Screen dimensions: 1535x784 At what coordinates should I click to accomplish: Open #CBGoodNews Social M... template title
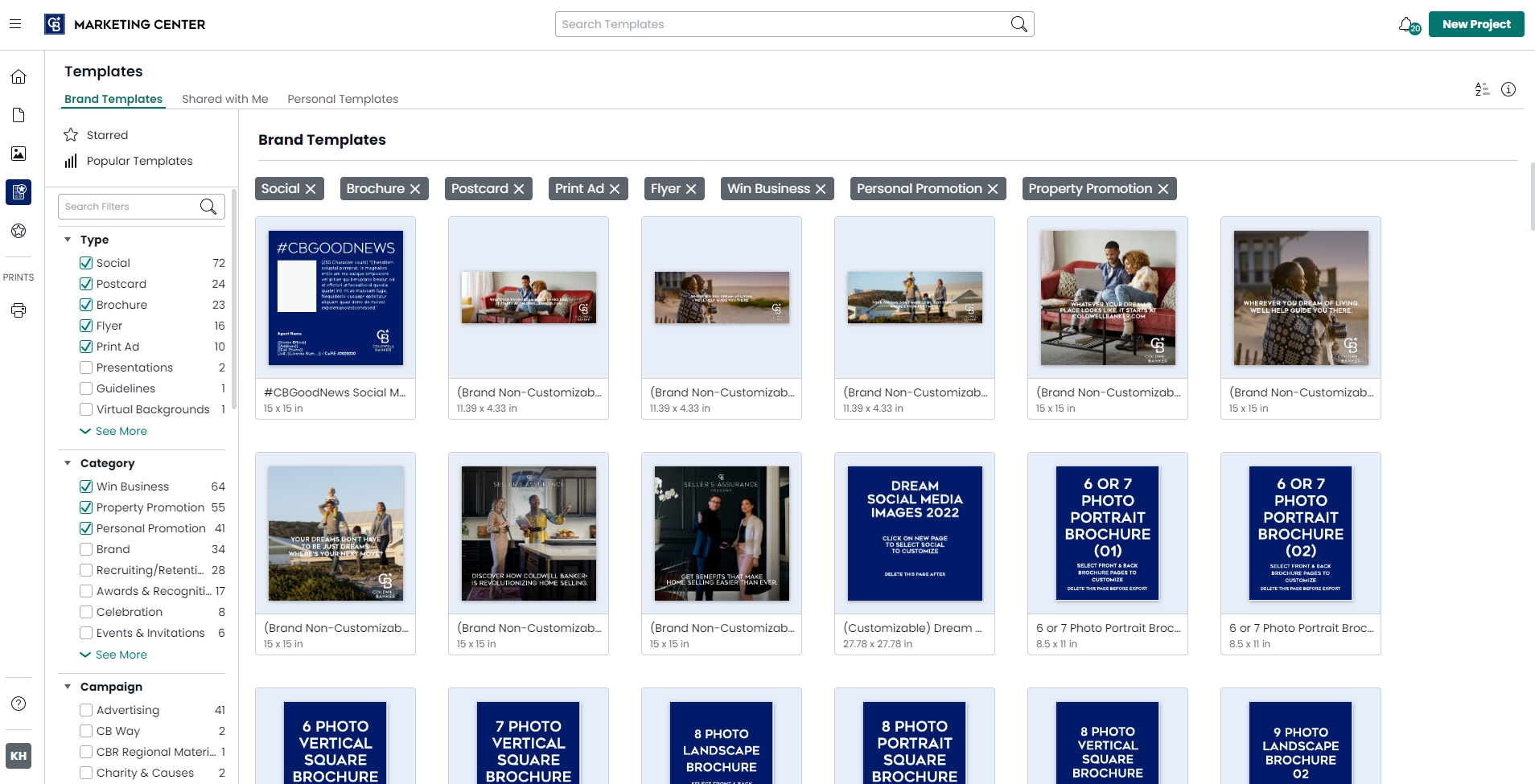click(335, 392)
